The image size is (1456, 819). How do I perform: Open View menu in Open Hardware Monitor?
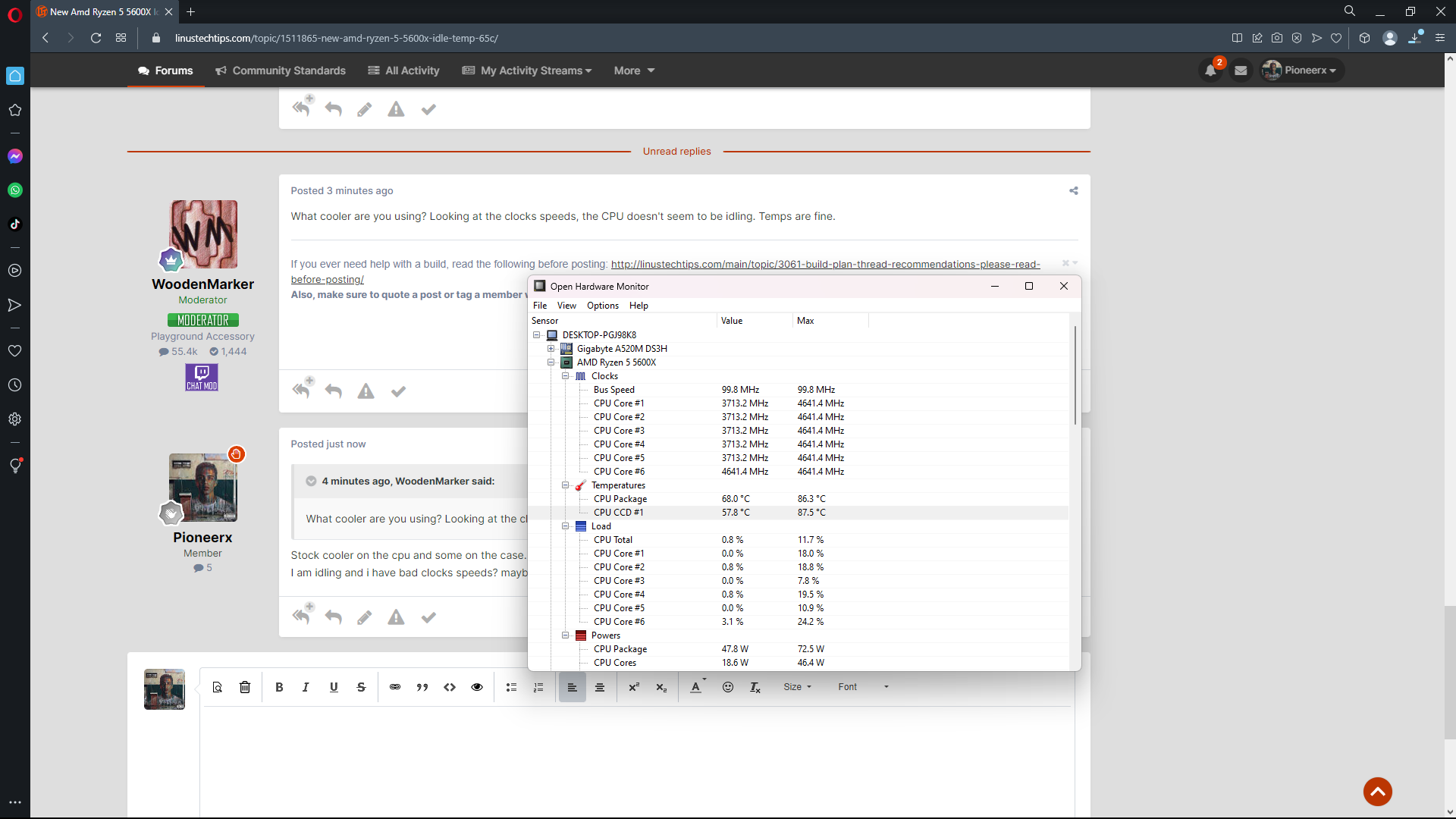566,306
